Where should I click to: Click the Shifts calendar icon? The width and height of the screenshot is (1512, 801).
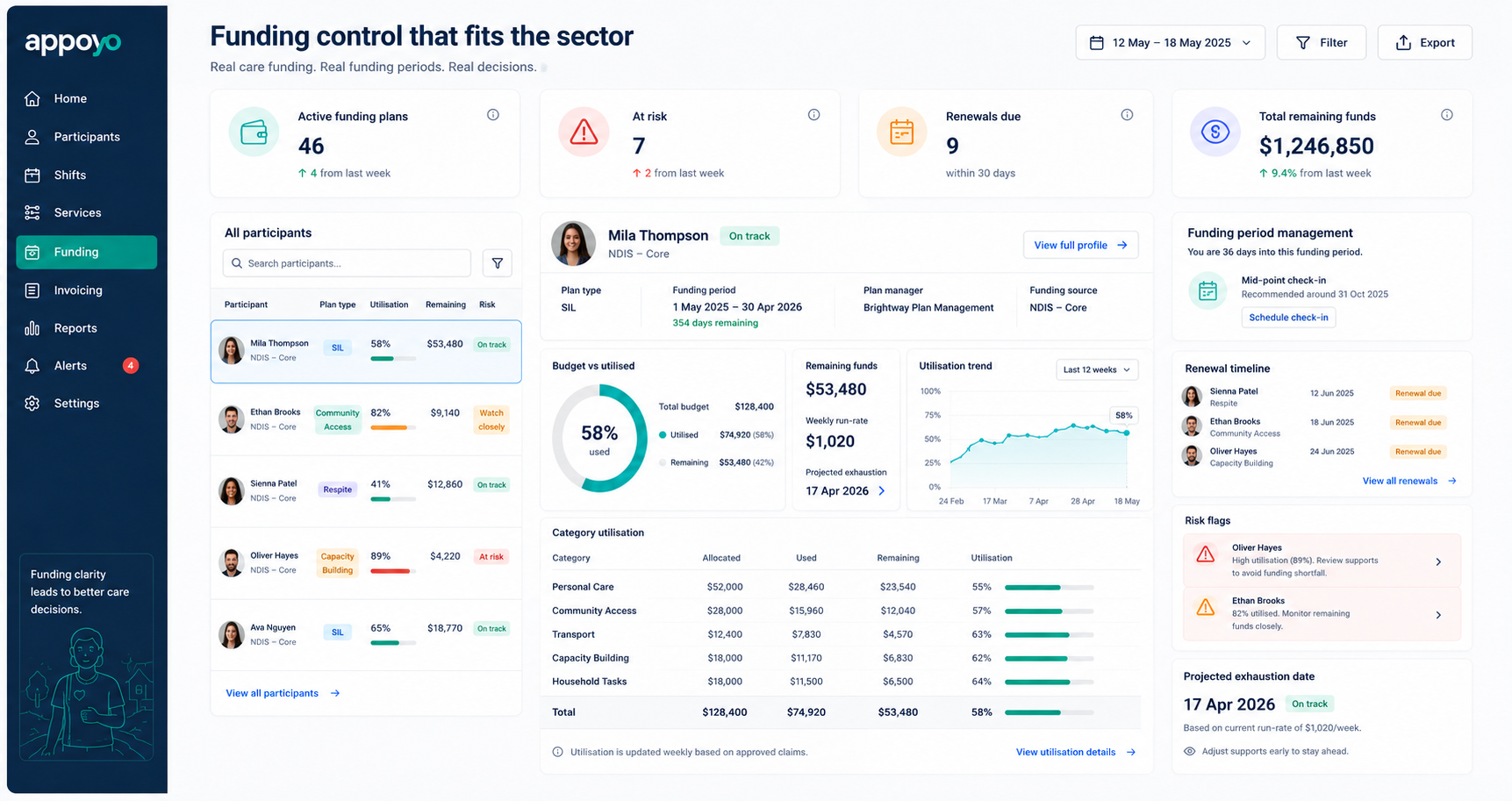tap(32, 175)
